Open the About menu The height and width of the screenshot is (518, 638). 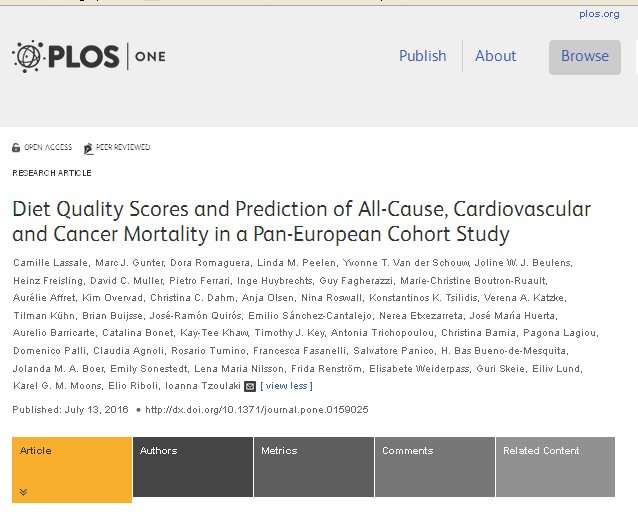(x=495, y=56)
